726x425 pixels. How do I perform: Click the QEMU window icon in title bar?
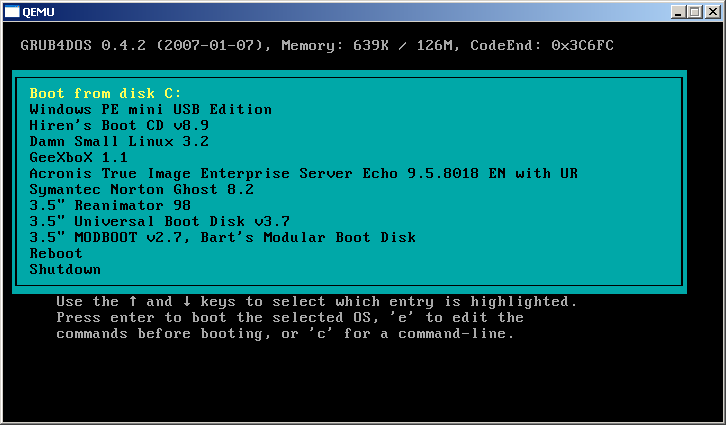pyautogui.click(x=12, y=12)
